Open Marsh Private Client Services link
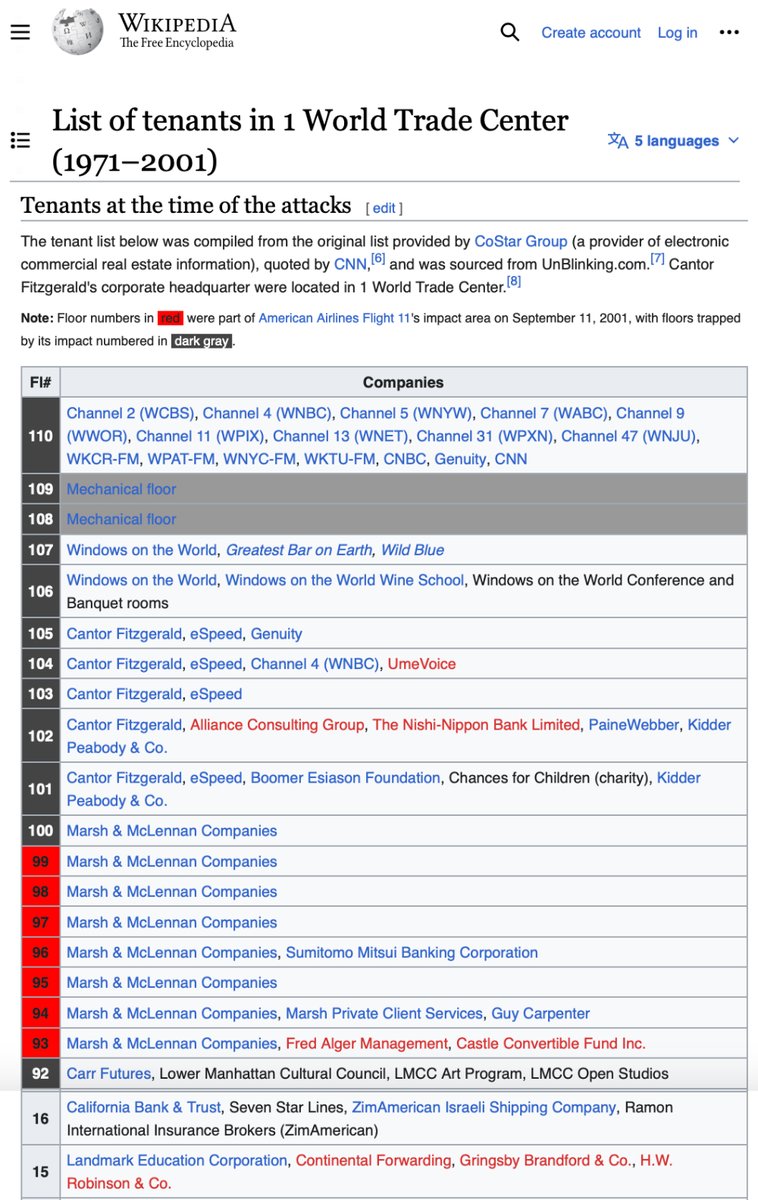758x1200 pixels. pyautogui.click(x=384, y=1014)
